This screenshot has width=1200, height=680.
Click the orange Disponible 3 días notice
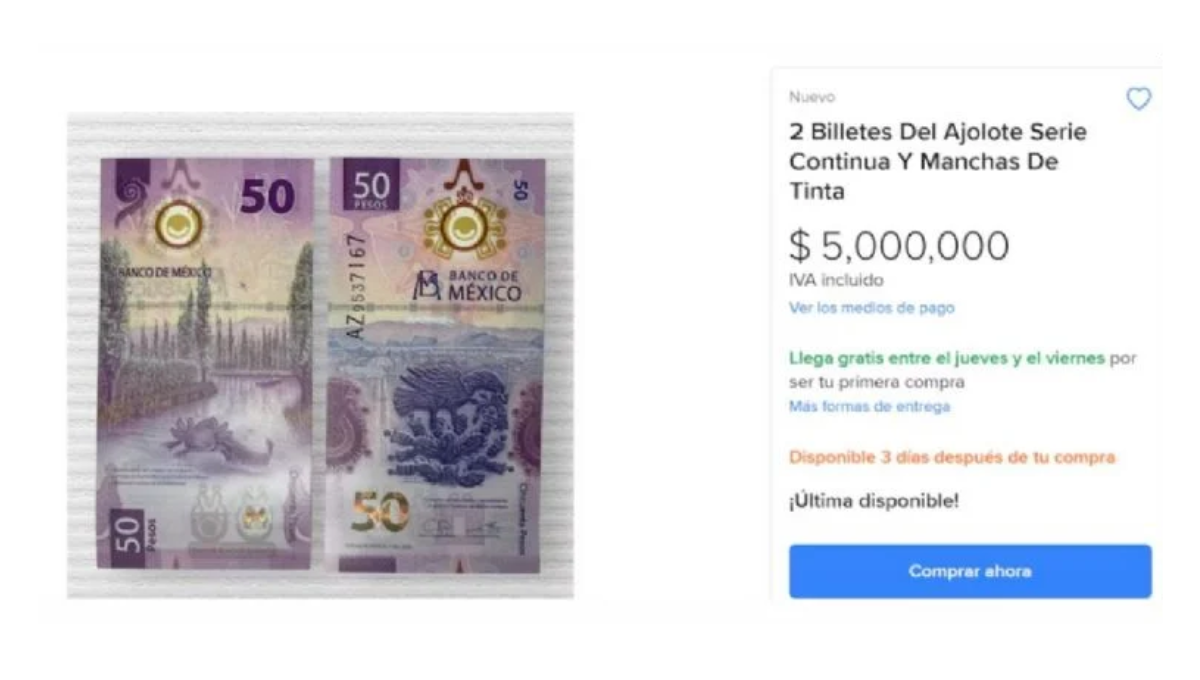[952, 458]
